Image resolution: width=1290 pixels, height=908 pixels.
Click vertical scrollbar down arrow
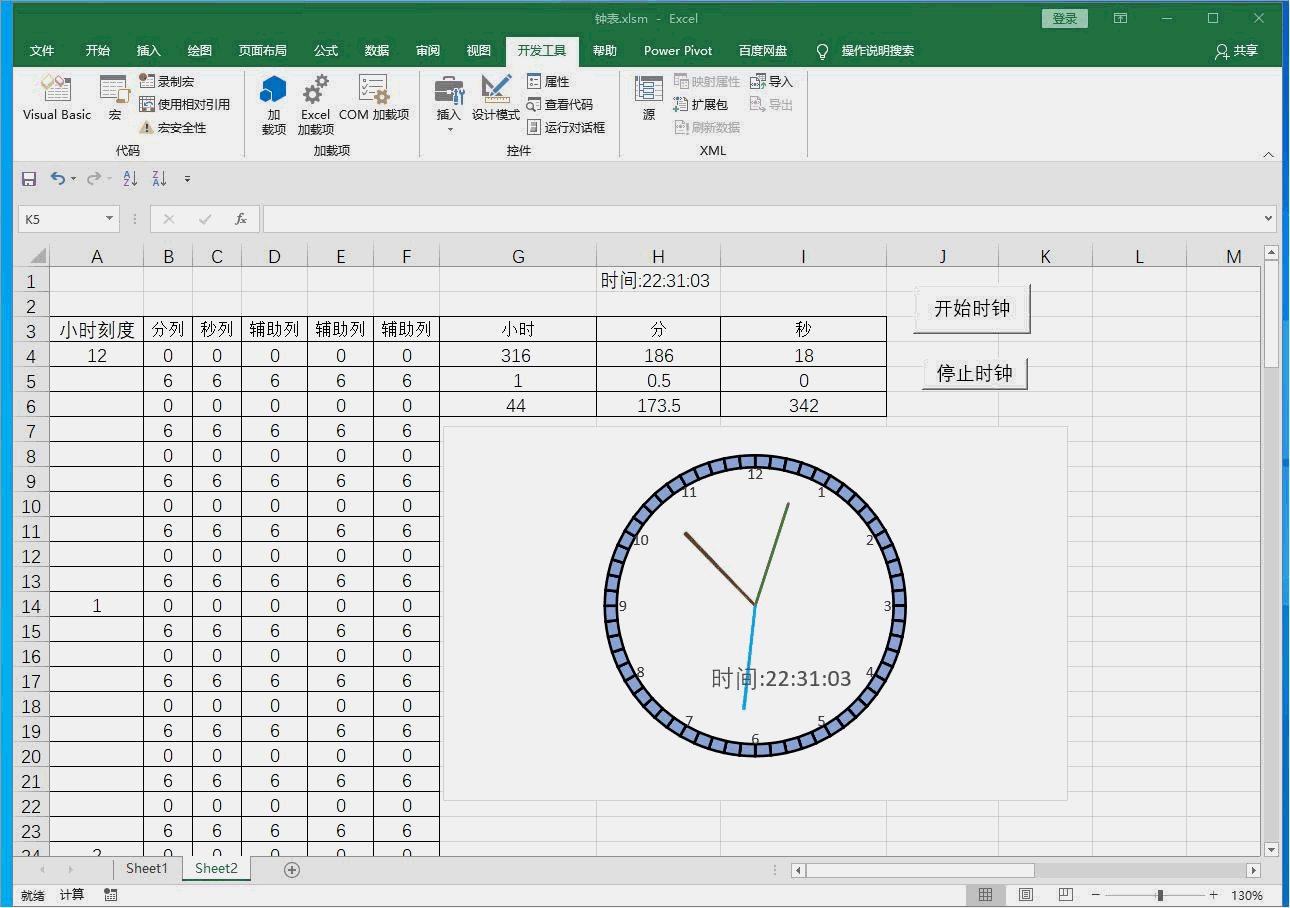[1272, 850]
